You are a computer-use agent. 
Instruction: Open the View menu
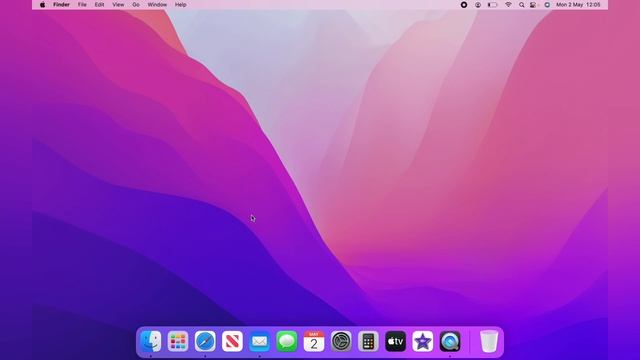118,5
